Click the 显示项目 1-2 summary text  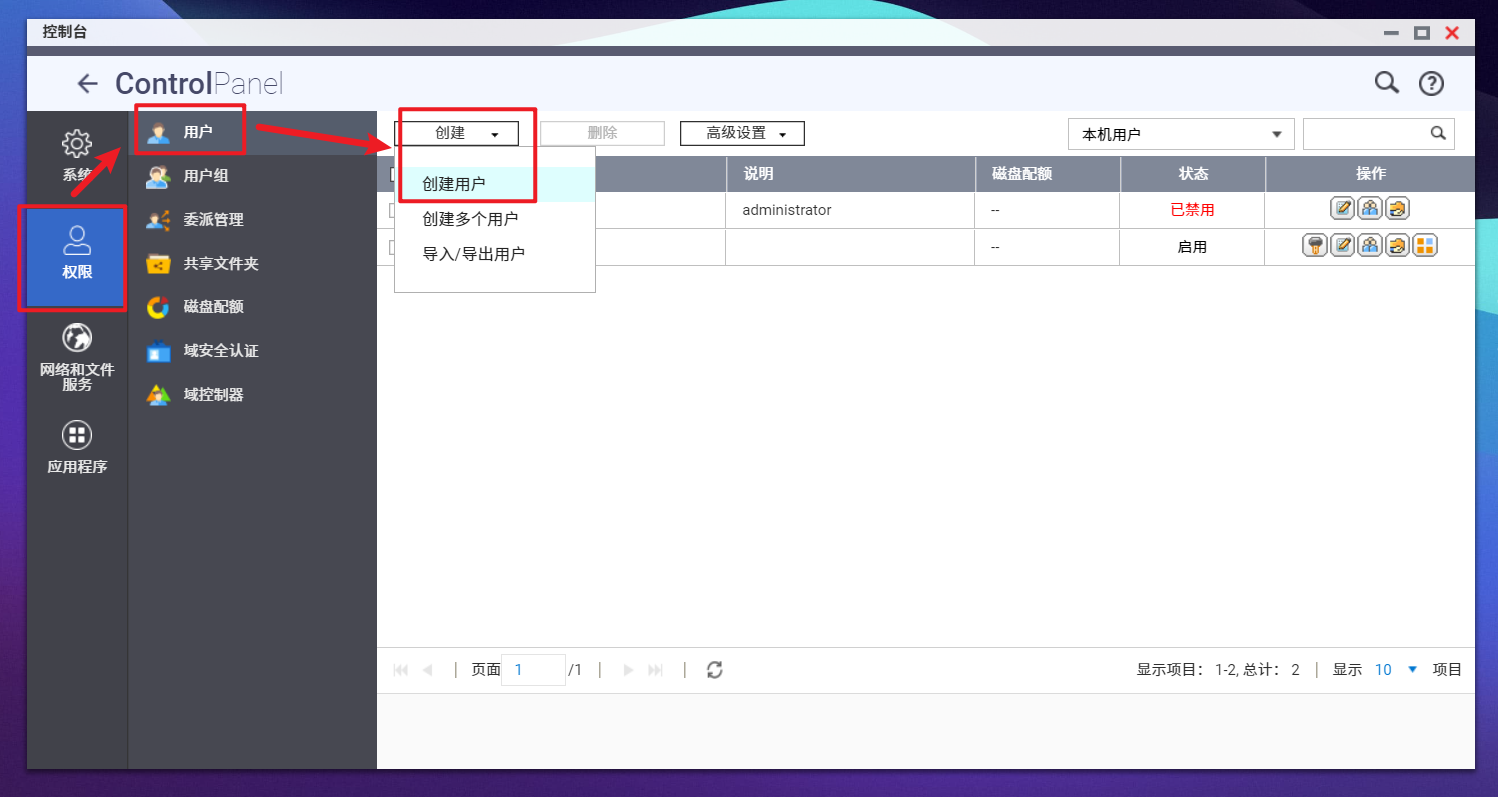coord(1218,670)
